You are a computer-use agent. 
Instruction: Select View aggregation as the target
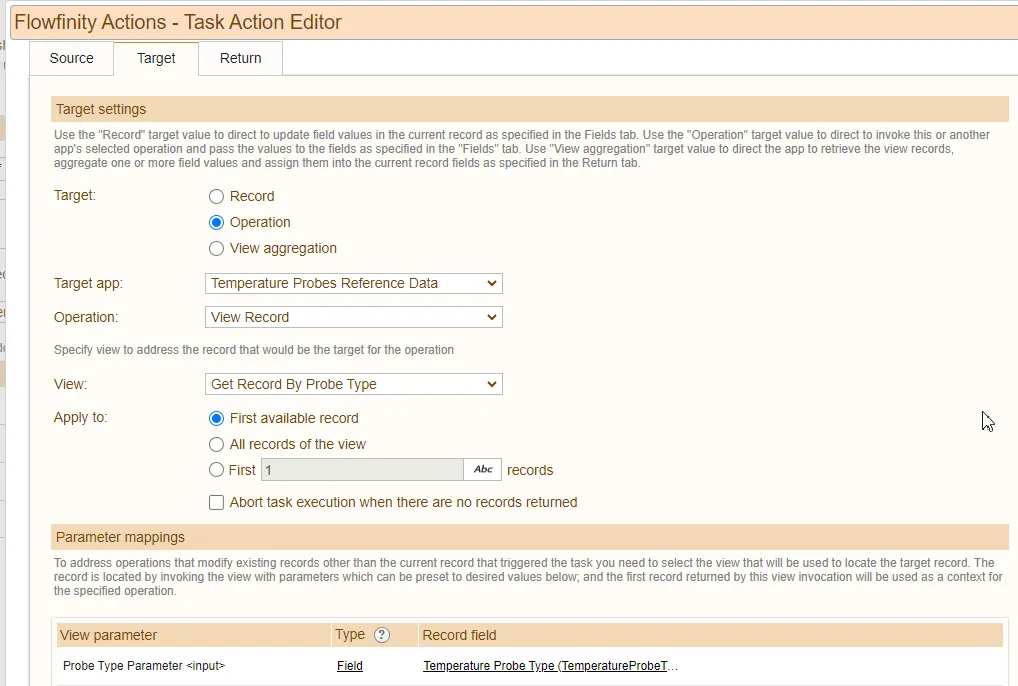tap(216, 249)
